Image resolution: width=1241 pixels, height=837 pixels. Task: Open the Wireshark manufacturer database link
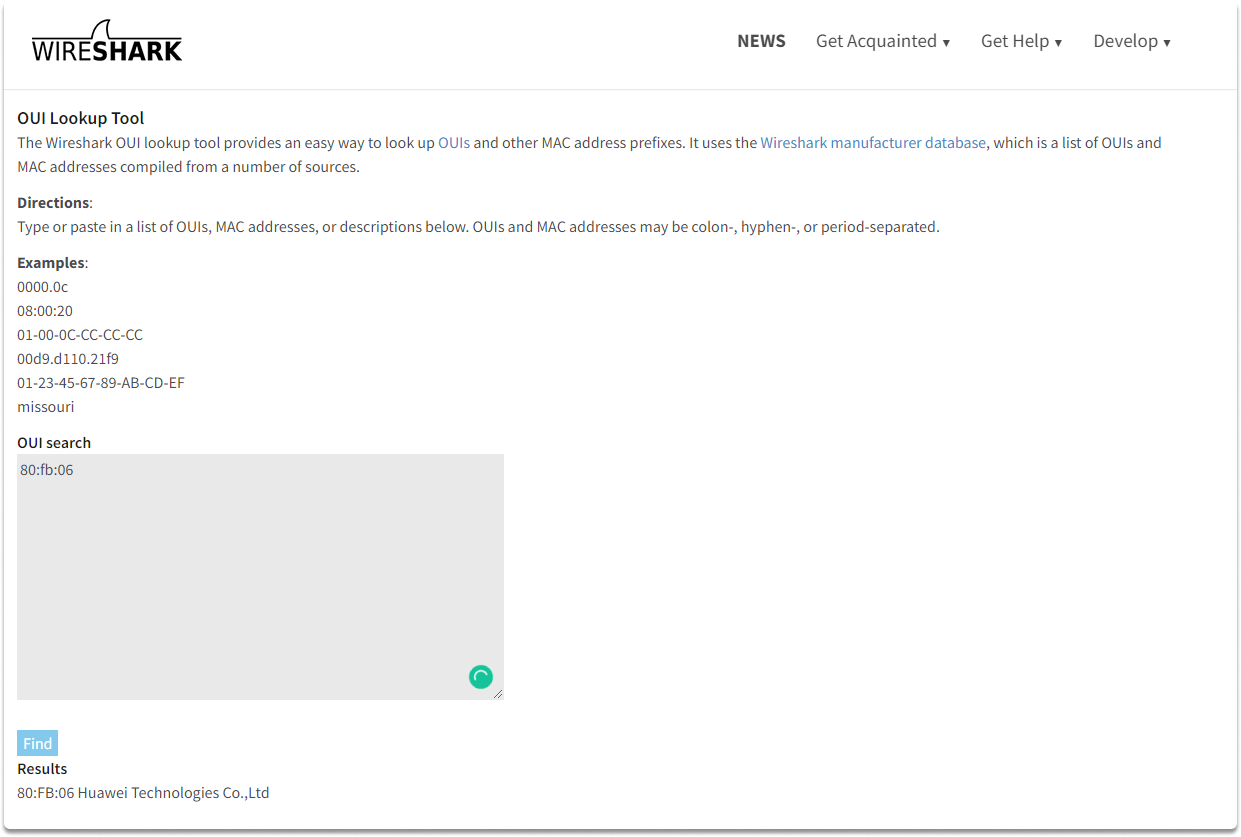(x=873, y=143)
